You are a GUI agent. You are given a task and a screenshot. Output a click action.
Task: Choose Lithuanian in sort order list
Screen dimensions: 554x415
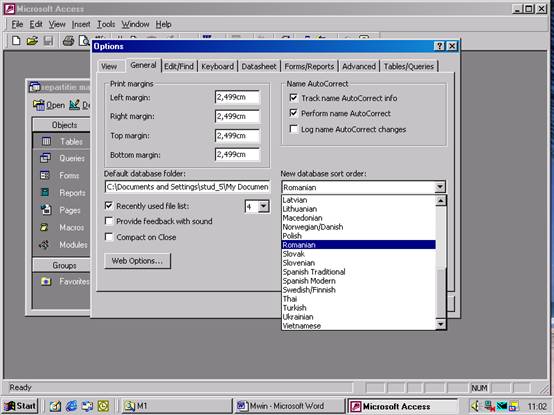point(358,209)
